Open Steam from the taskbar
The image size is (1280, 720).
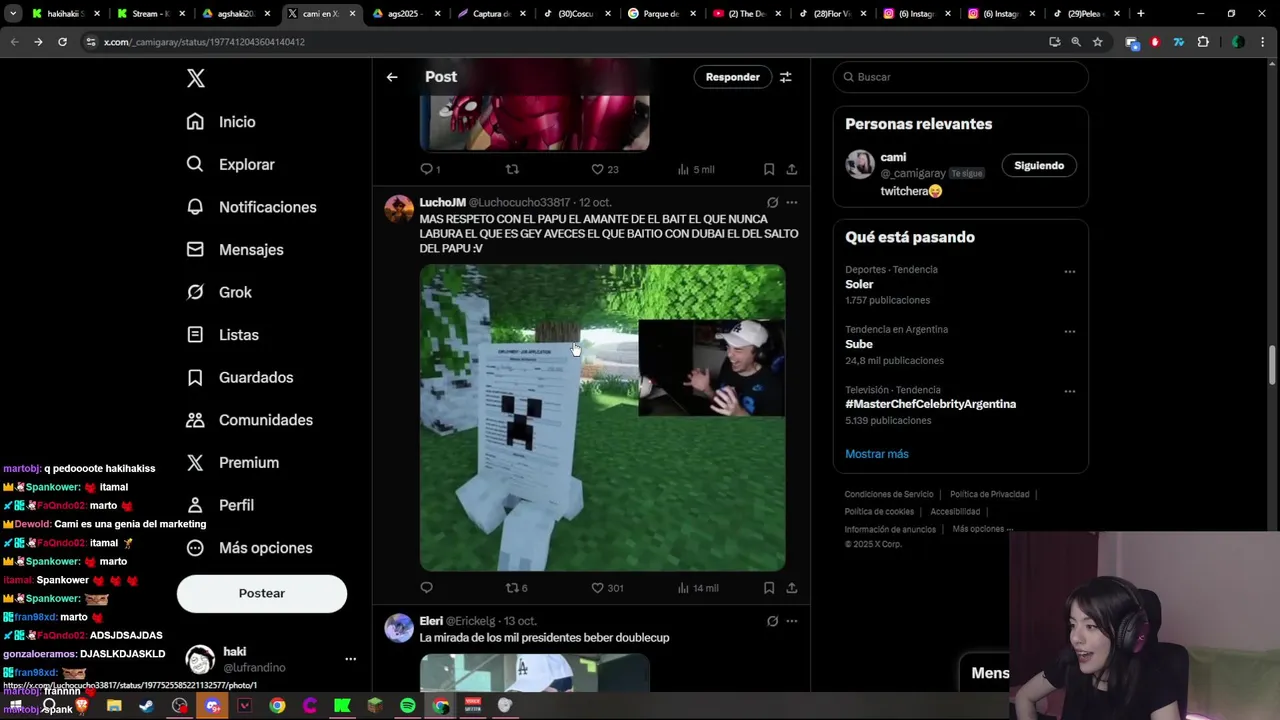pos(147,706)
